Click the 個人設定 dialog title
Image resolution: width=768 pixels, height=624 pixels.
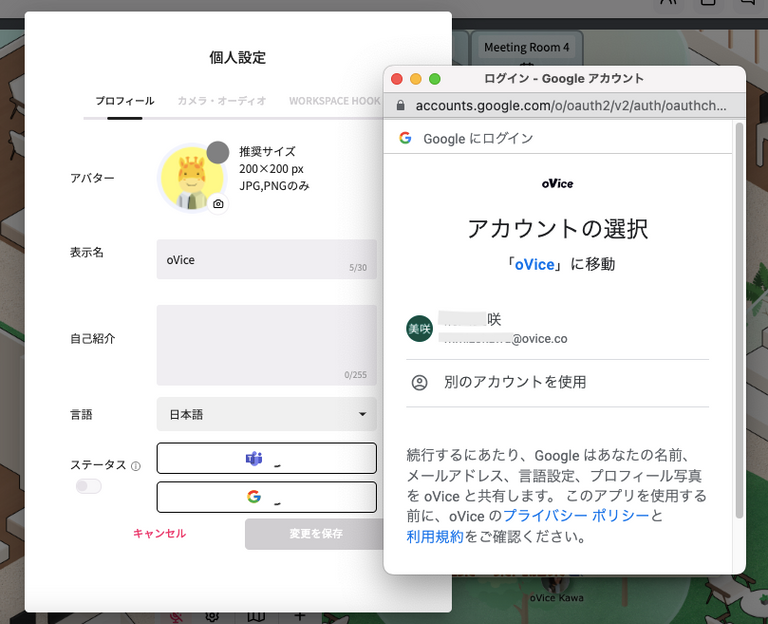(x=238, y=57)
